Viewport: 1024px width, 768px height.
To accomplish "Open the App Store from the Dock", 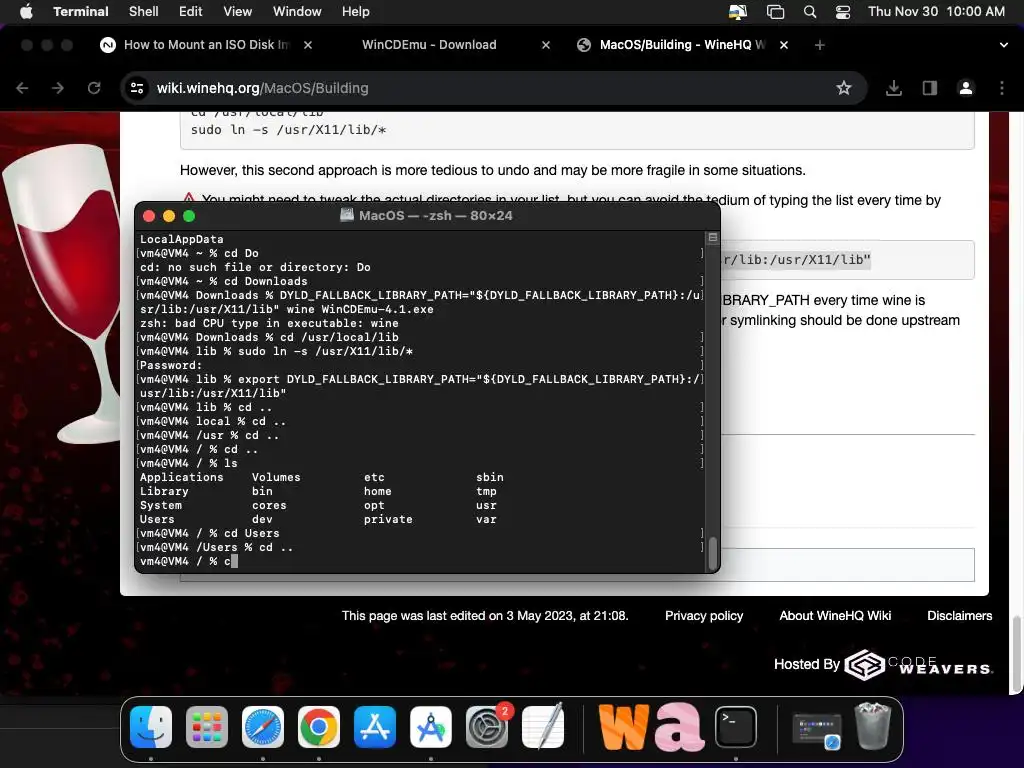I will [375, 727].
